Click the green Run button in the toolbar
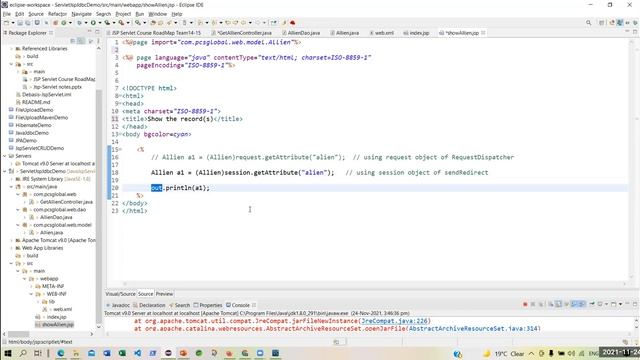This screenshot has height=360, width=640. [x=93, y=23]
